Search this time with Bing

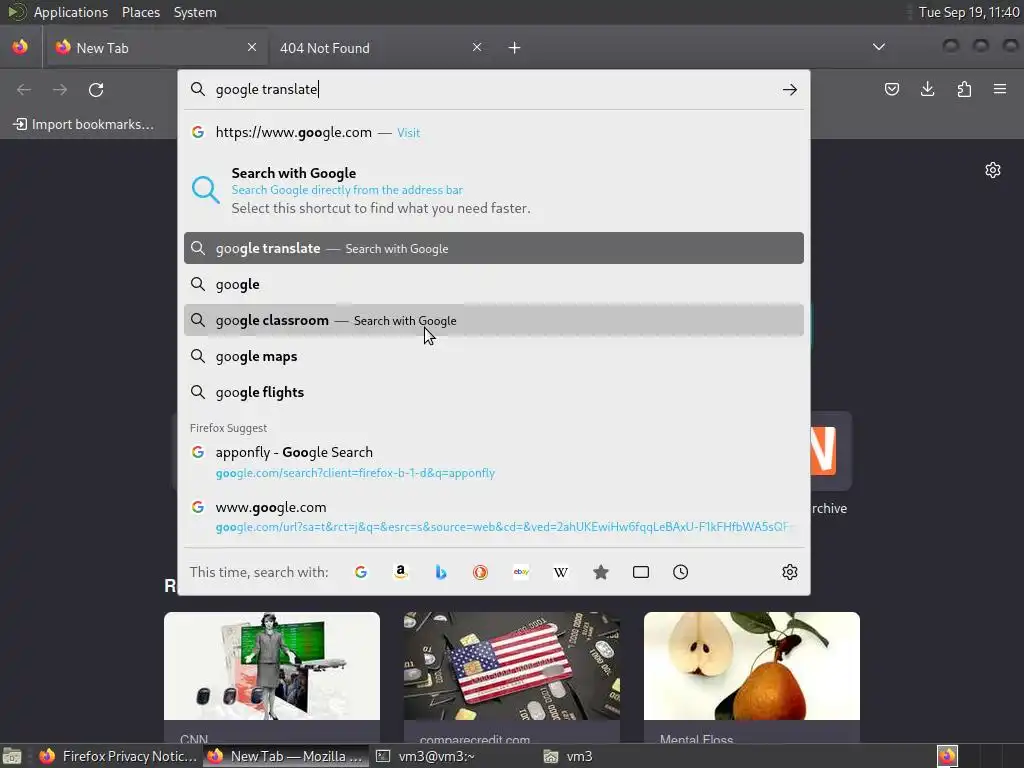pos(441,572)
